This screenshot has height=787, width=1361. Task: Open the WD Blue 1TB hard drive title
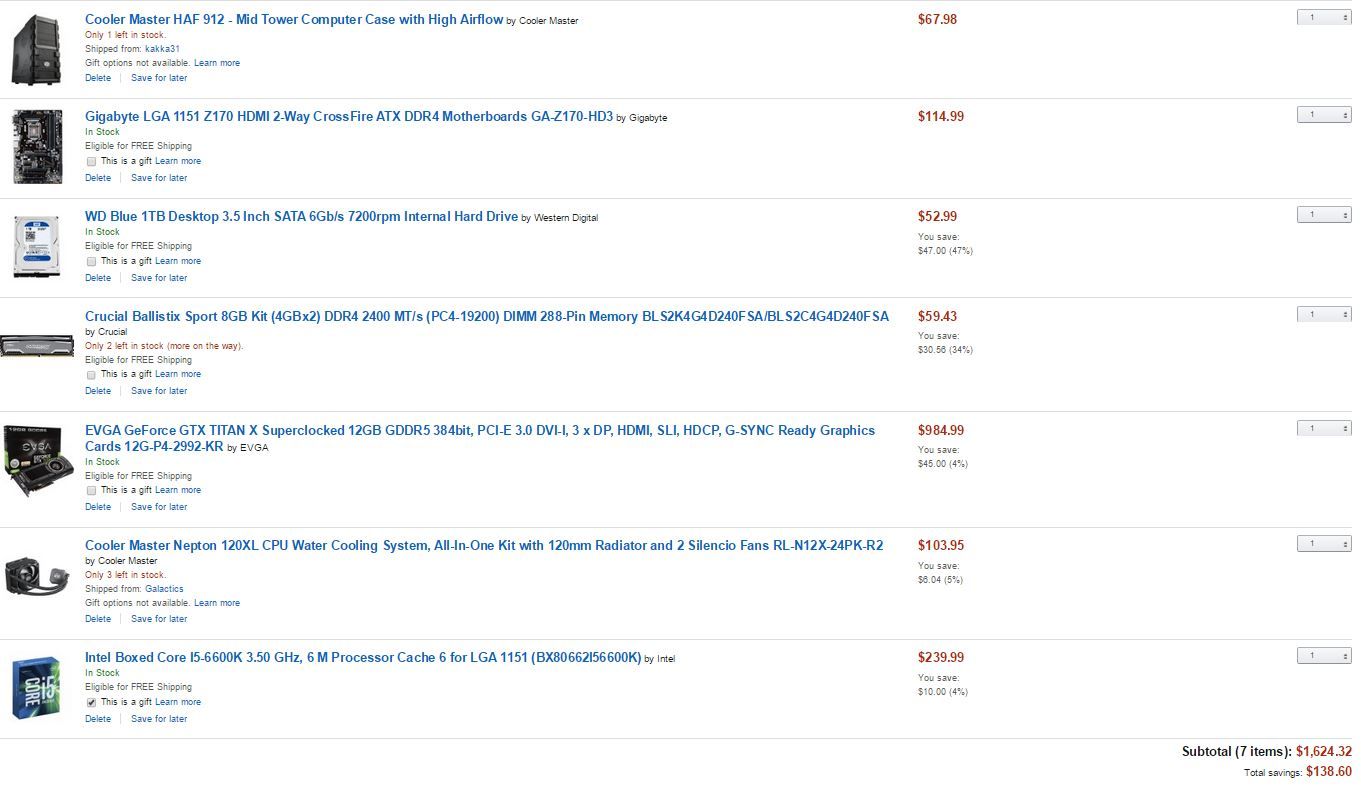click(301, 216)
